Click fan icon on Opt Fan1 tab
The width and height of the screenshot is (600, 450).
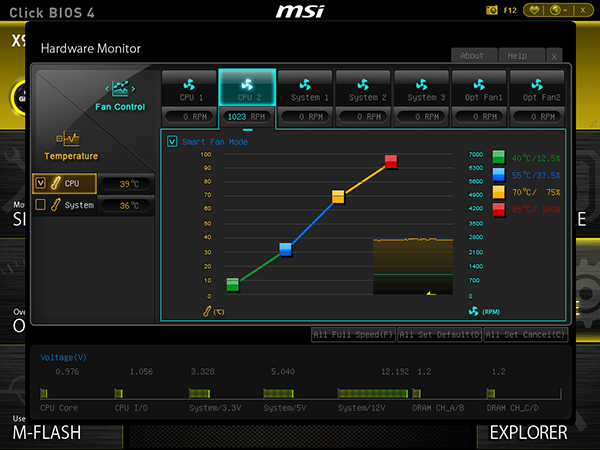(479, 84)
